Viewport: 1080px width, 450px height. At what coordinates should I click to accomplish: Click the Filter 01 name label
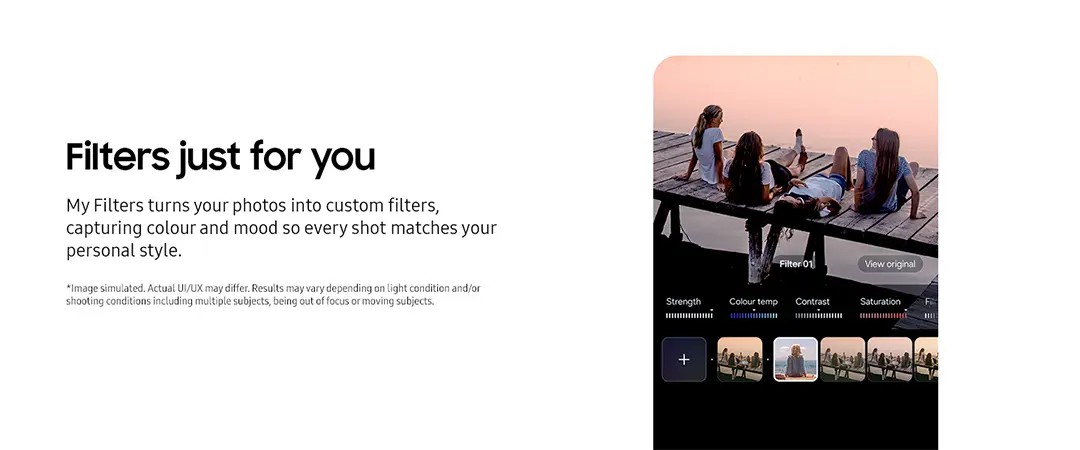tap(796, 264)
